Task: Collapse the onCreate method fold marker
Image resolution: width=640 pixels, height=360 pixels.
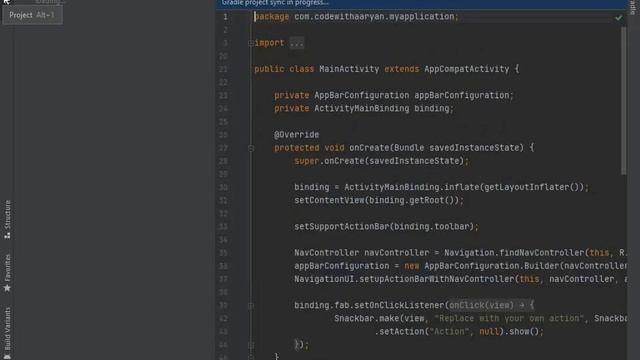Action: (251, 148)
